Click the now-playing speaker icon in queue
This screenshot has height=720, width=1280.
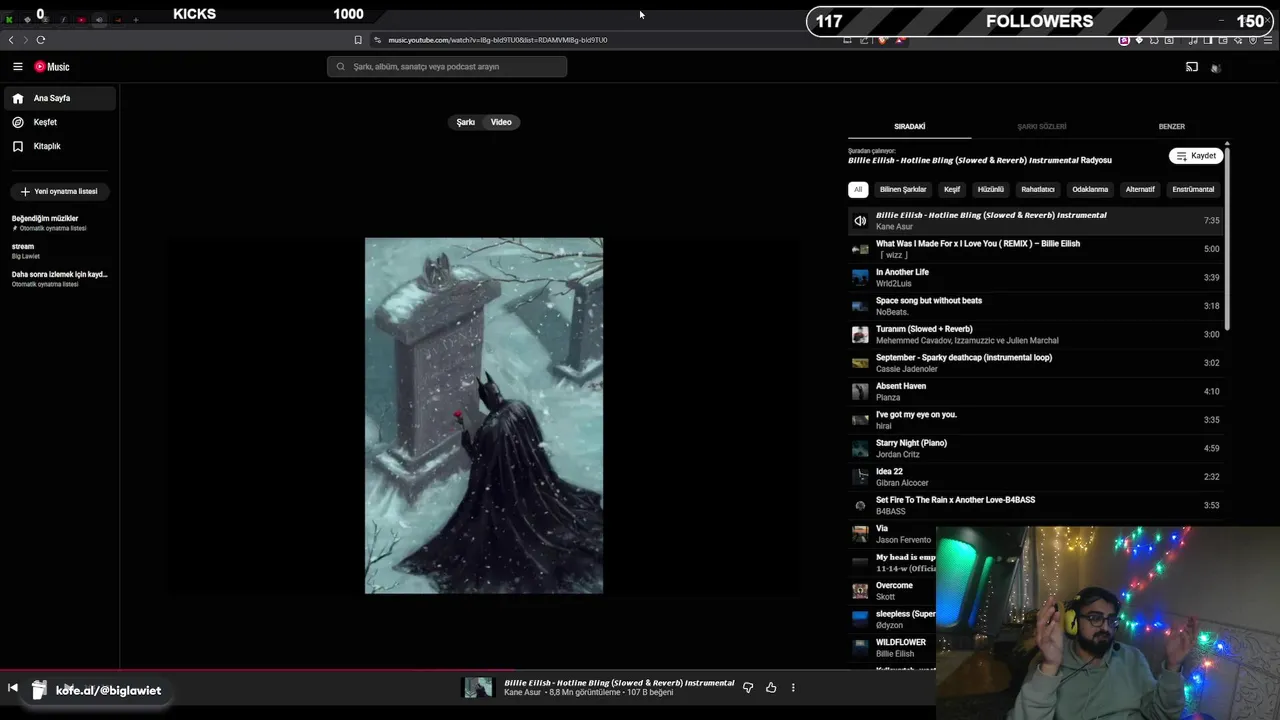tap(860, 221)
